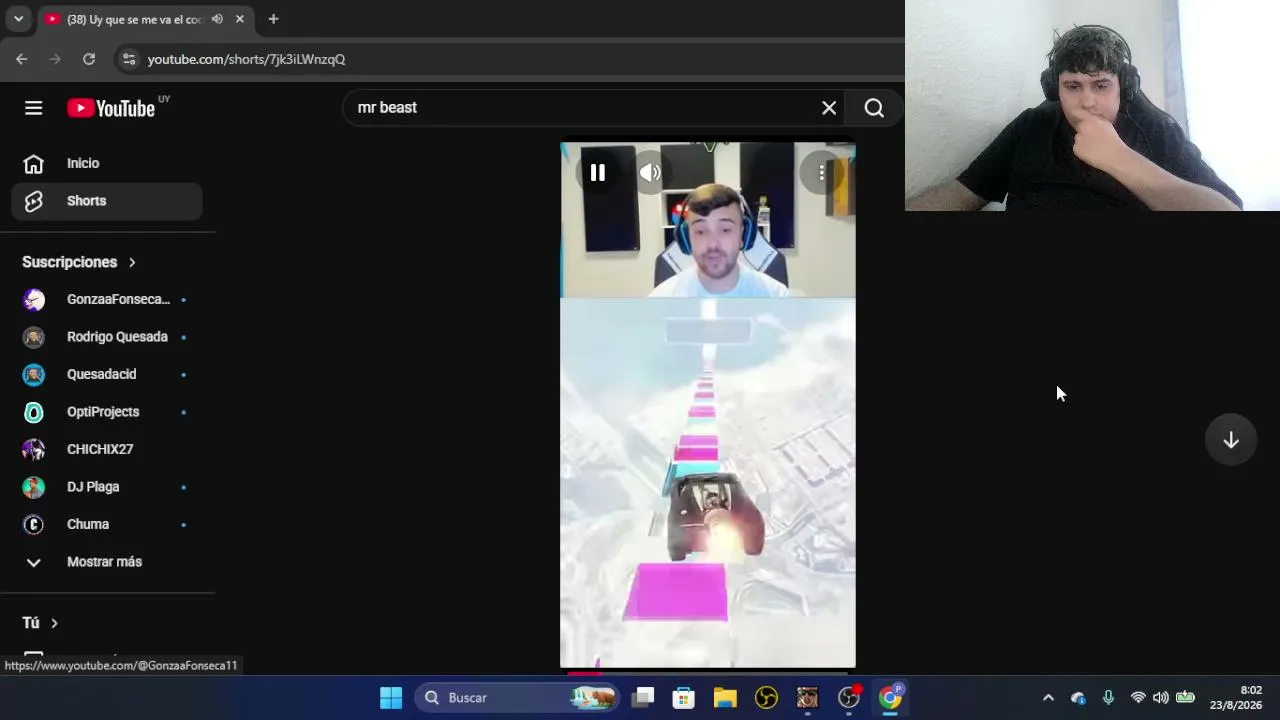1280x720 pixels.
Task: View site information icon in address bar
Action: tap(129, 59)
